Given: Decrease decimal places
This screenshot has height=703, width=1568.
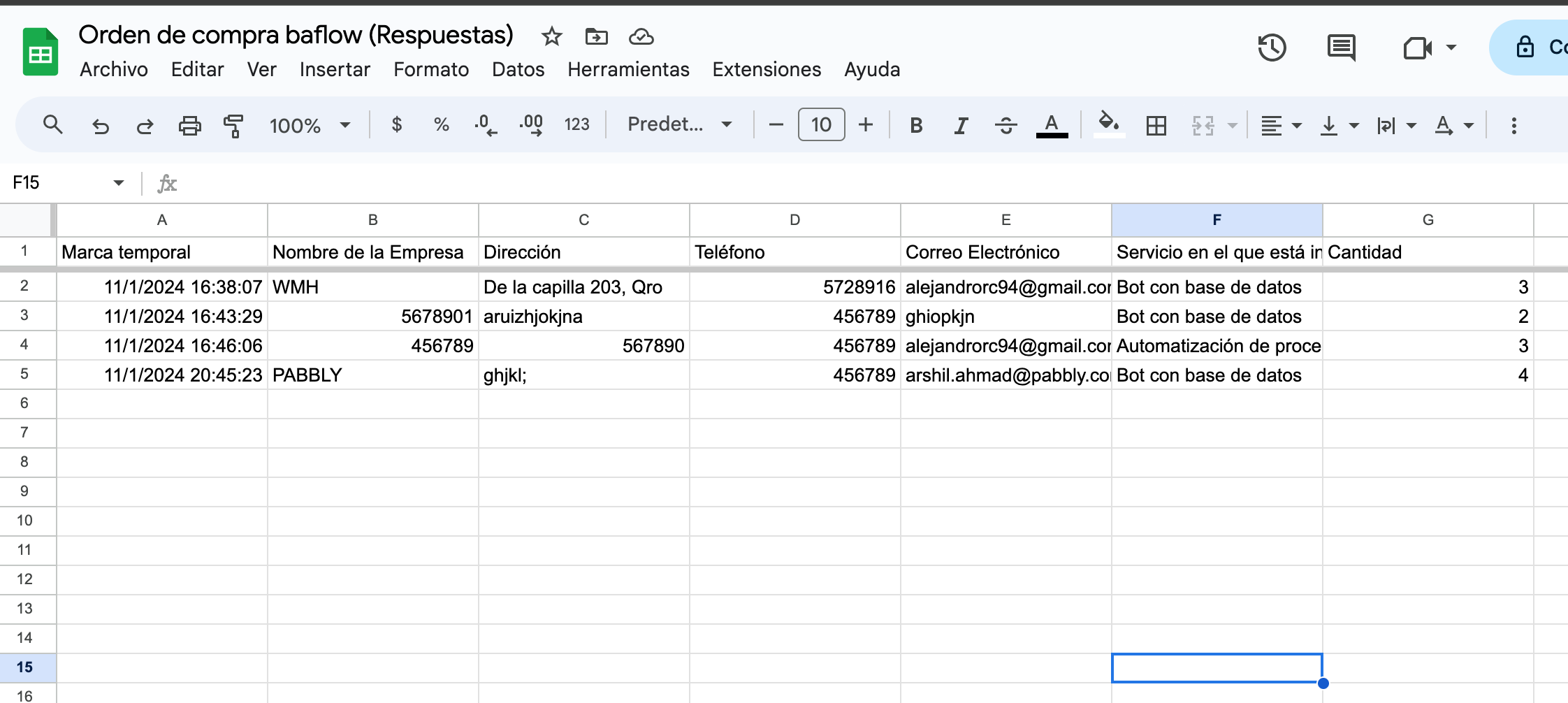Looking at the screenshot, I should coord(486,126).
